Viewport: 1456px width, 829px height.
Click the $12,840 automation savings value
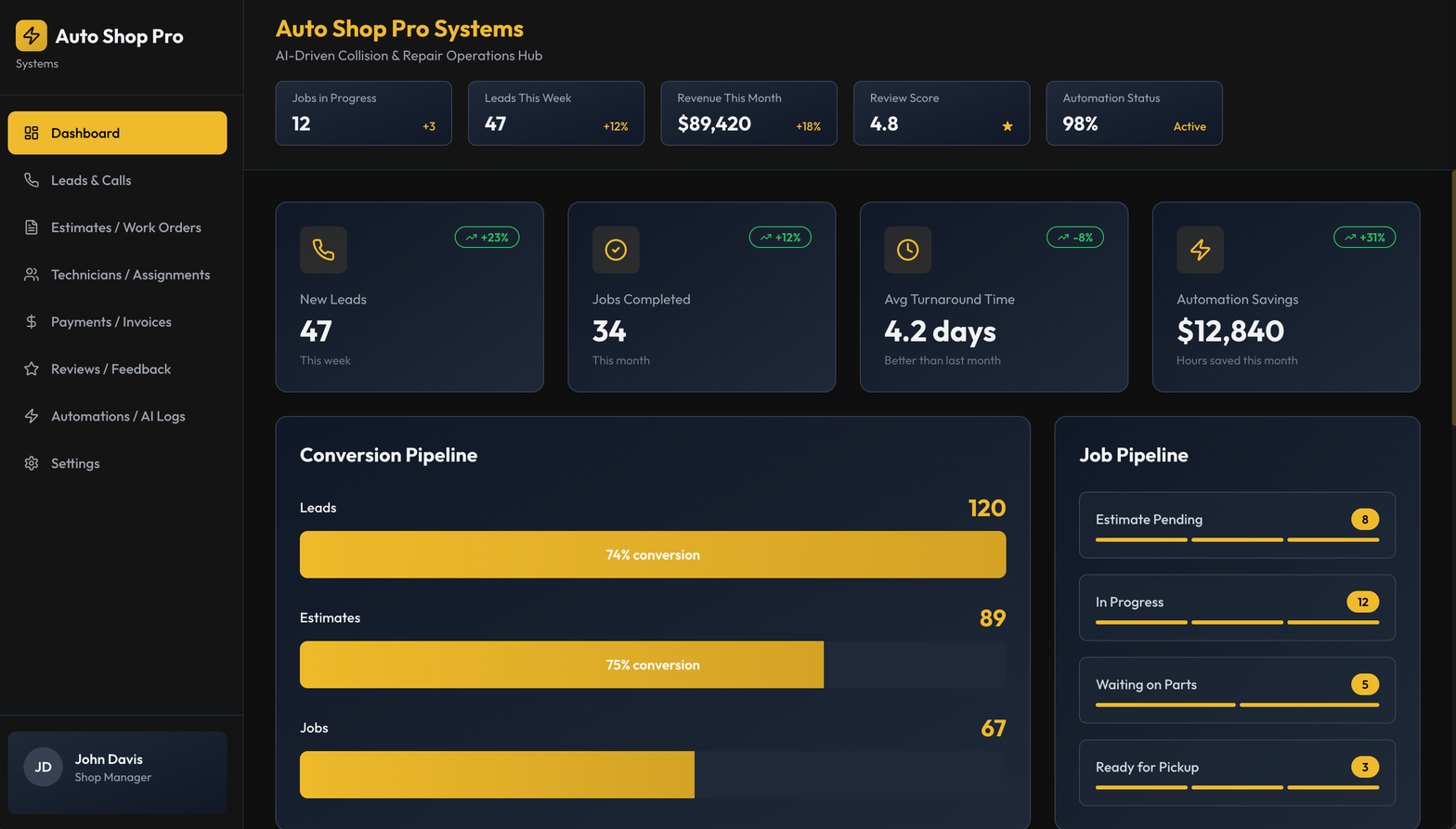[1230, 331]
